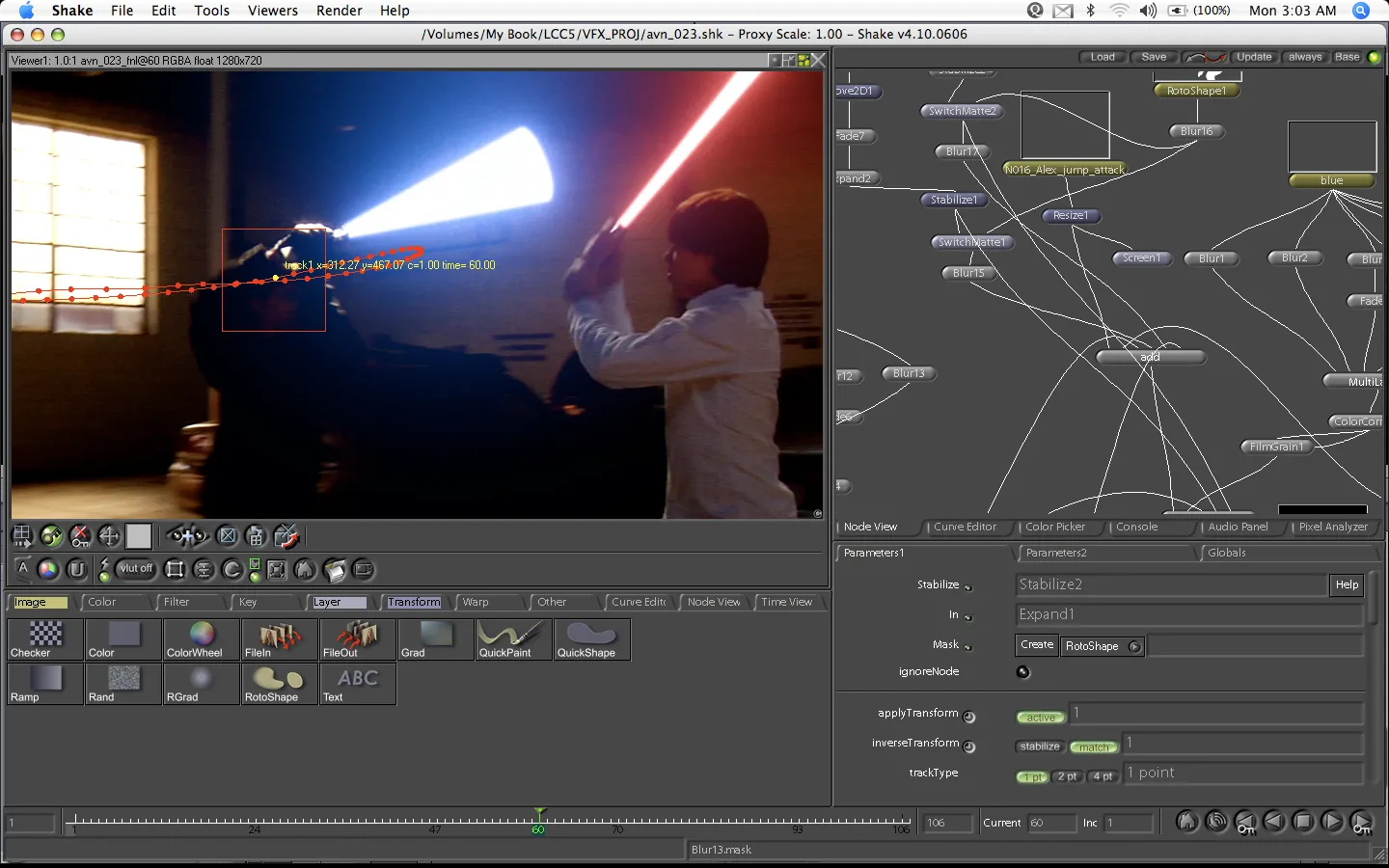Click the Load script button
Screen dimensions: 1389x868
(x=1103, y=57)
